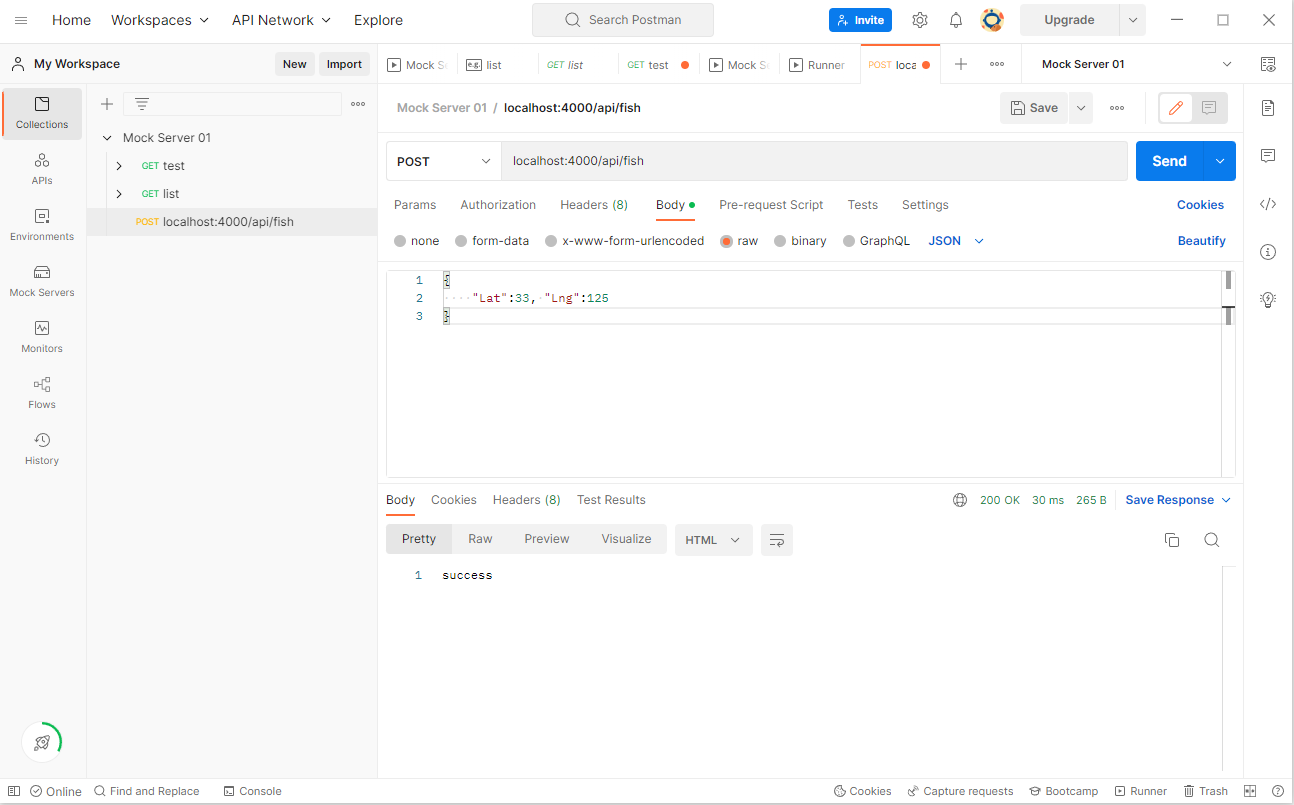Open the Info icon in right sidebar
This screenshot has height=805, width=1294.
click(x=1268, y=251)
